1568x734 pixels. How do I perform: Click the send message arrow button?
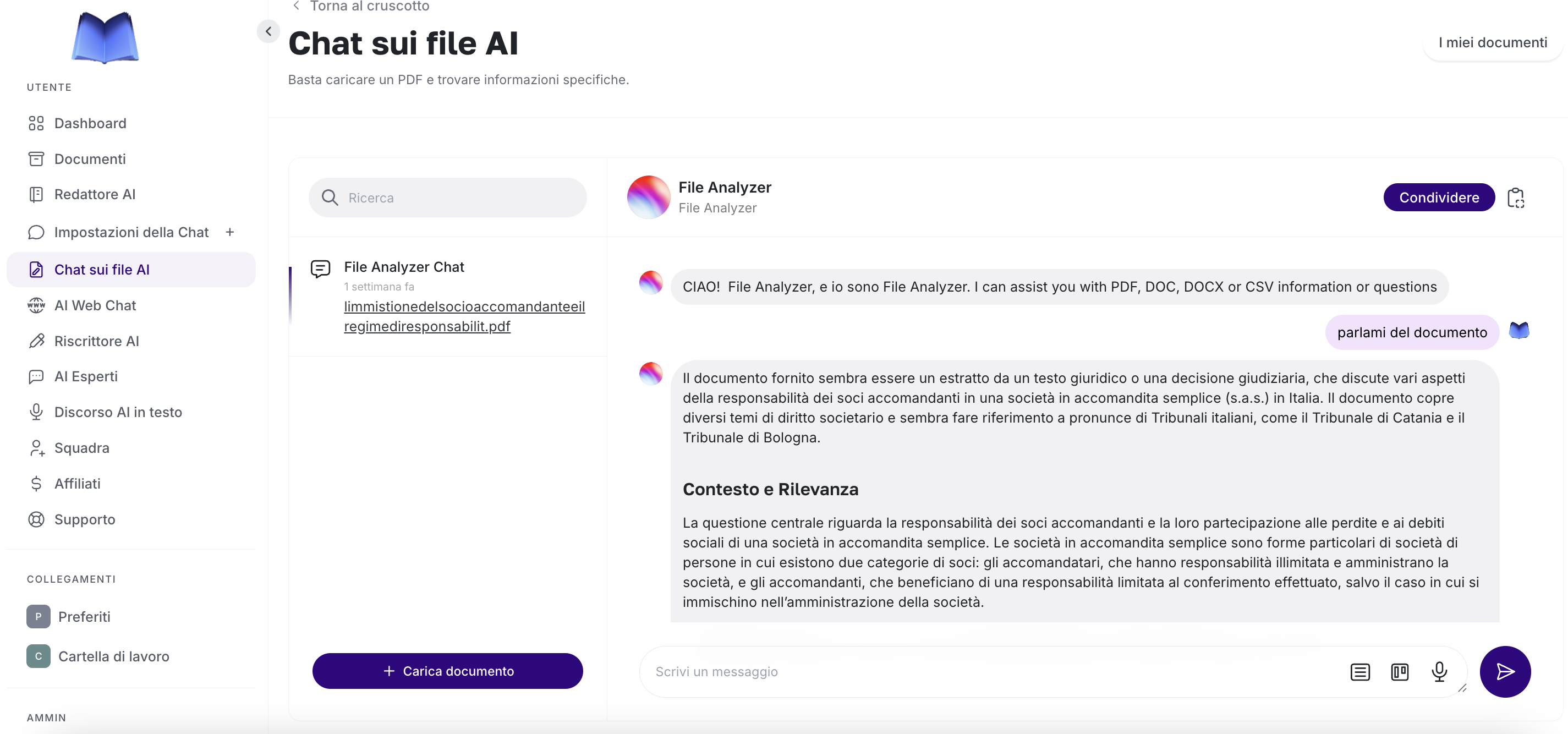pyautogui.click(x=1504, y=671)
